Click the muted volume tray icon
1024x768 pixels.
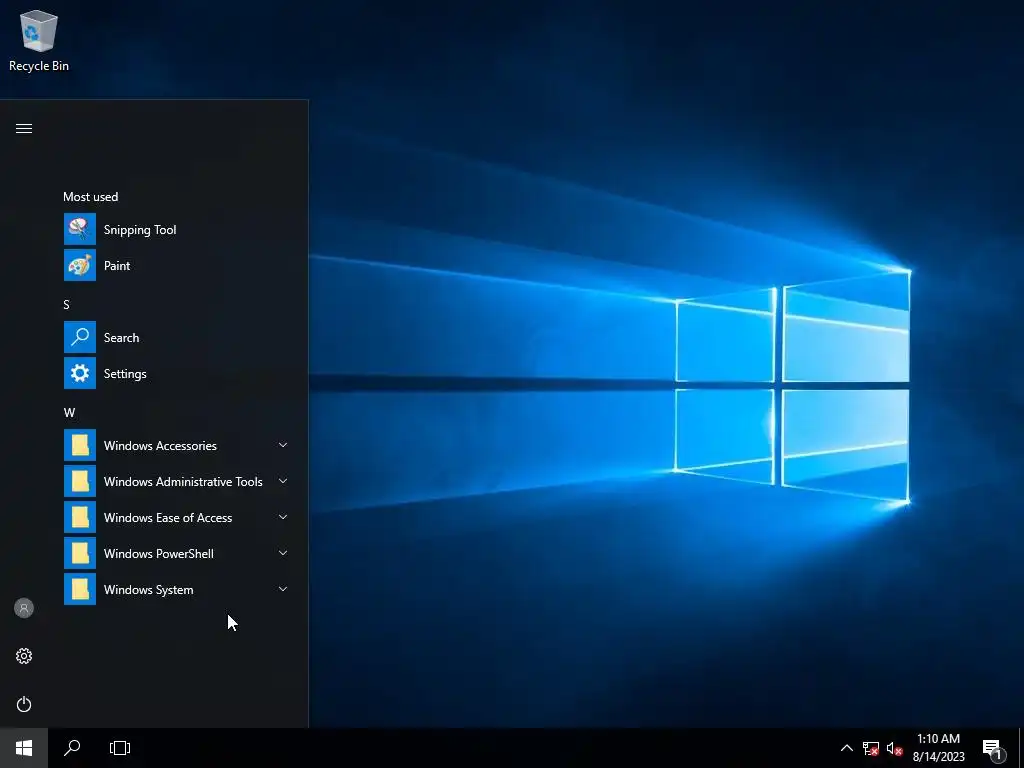(894, 748)
